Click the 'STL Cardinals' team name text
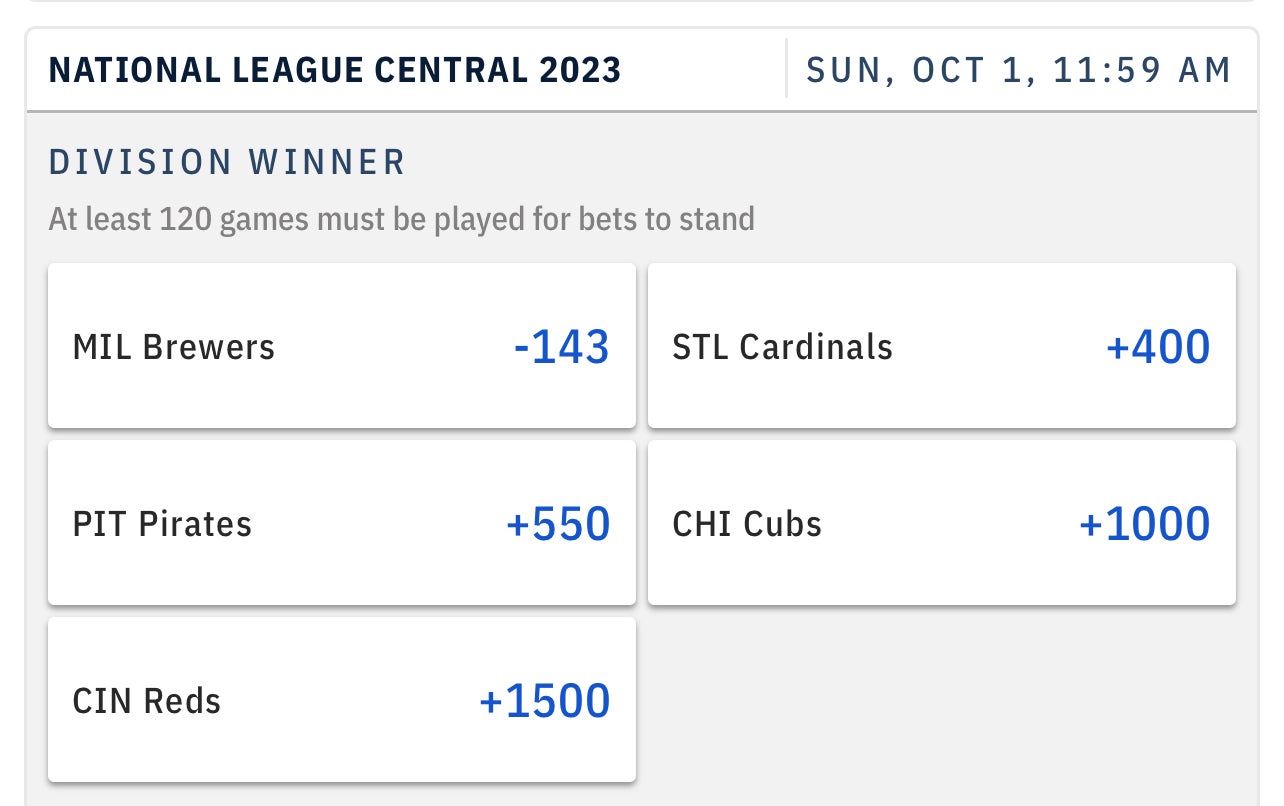 click(782, 347)
